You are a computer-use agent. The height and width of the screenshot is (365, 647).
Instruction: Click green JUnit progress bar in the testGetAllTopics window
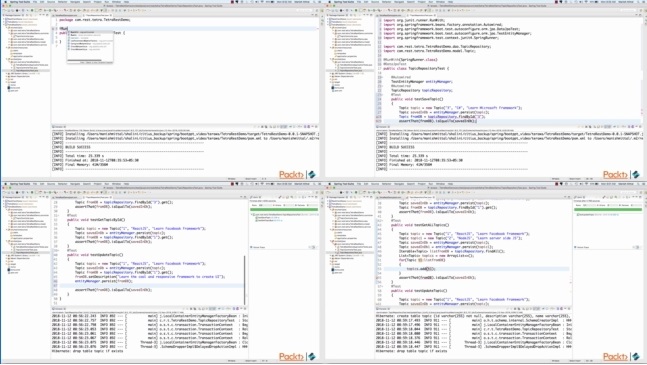click(x=609, y=210)
